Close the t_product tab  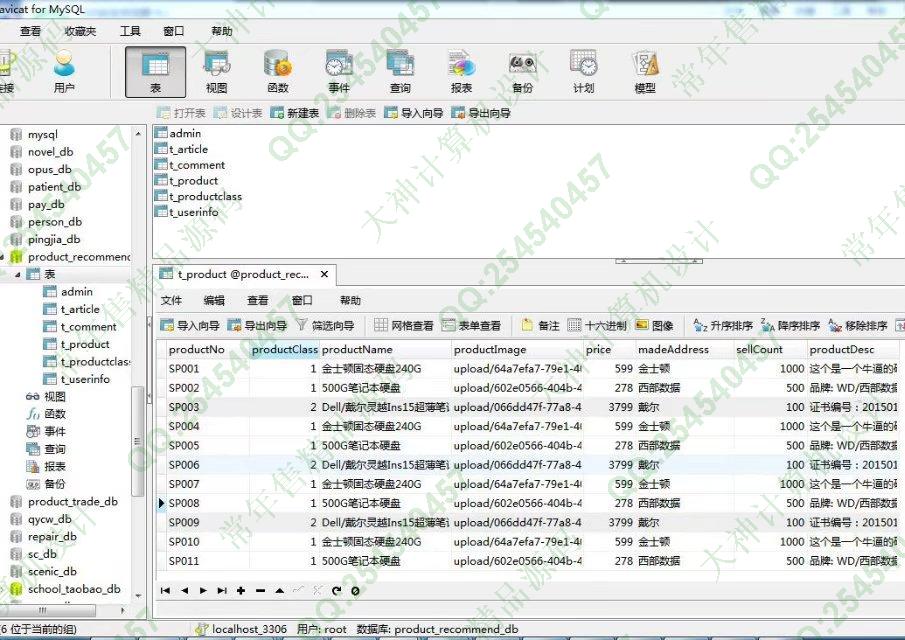click(324, 274)
